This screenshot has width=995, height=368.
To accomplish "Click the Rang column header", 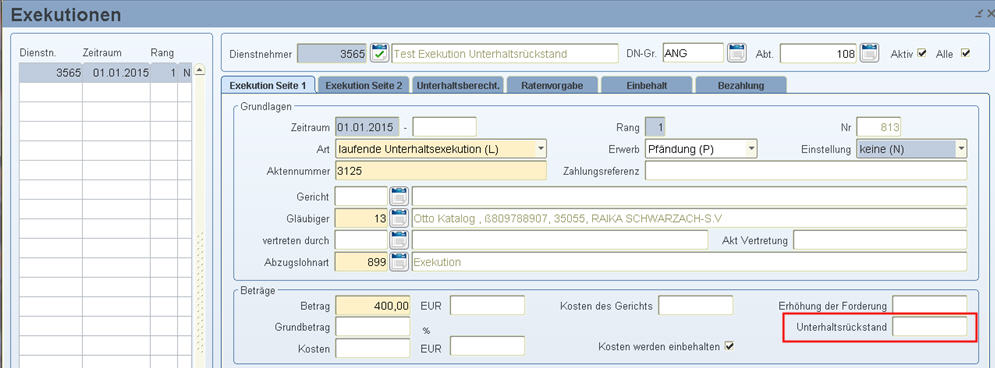I will 162,53.
